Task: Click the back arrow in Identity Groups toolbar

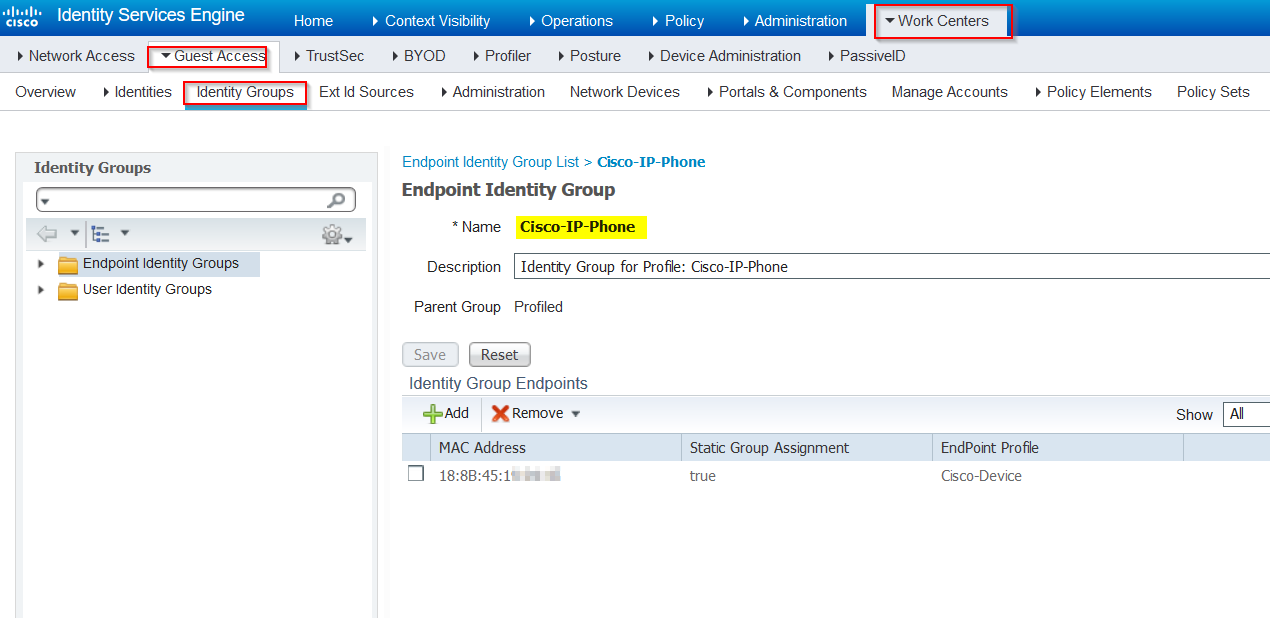Action: [x=46, y=233]
